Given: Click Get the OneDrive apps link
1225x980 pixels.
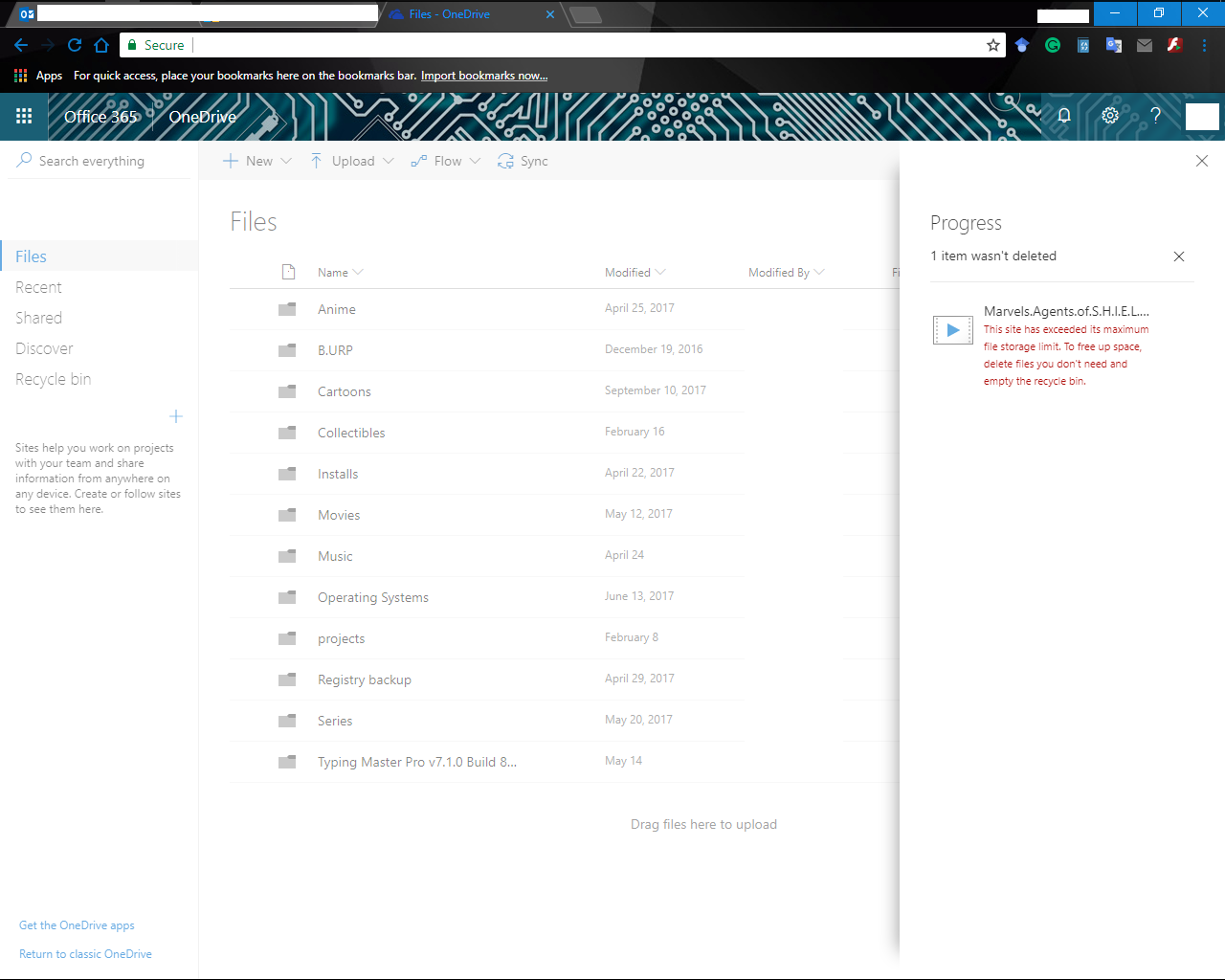Looking at the screenshot, I should pyautogui.click(x=77, y=924).
